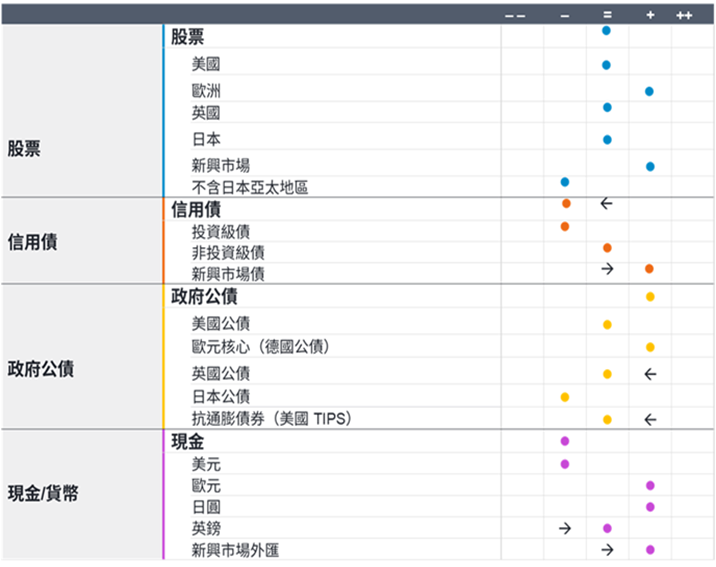Click the 新興市場 row label under 股票
Image resolution: width=716 pixels, height=567 pixels.
click(x=221, y=165)
